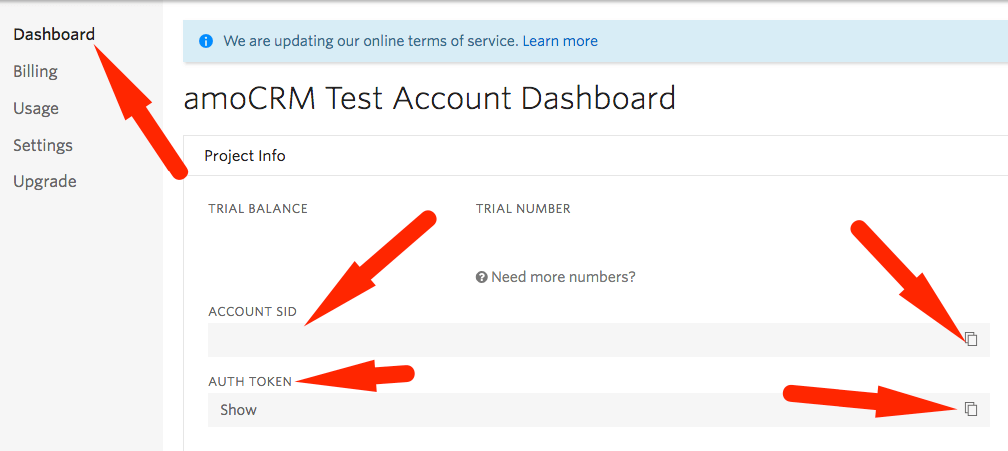
Task: Click inside the Auth Token field
Action: point(598,410)
